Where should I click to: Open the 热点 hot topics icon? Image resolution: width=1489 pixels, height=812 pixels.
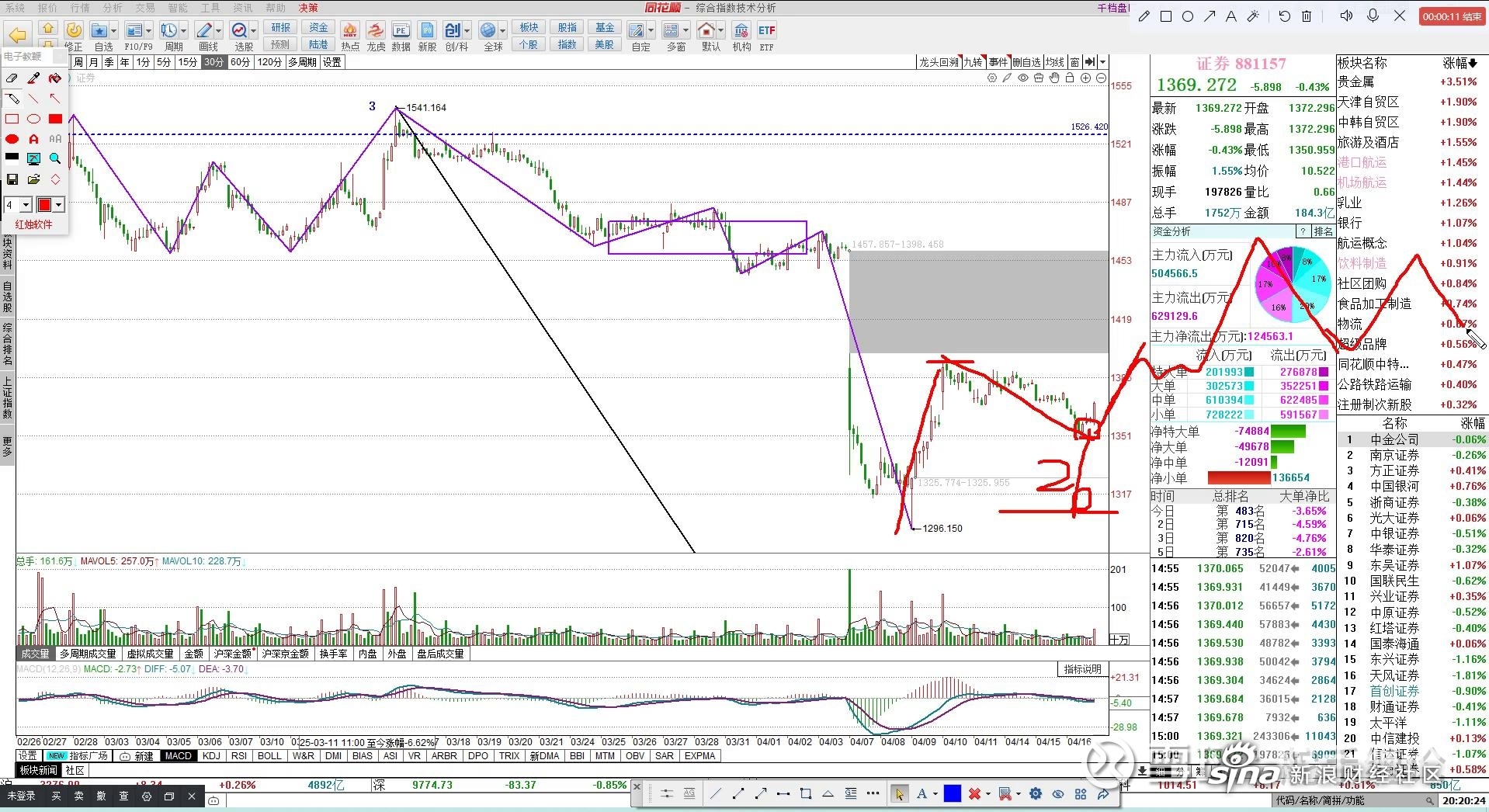350,36
